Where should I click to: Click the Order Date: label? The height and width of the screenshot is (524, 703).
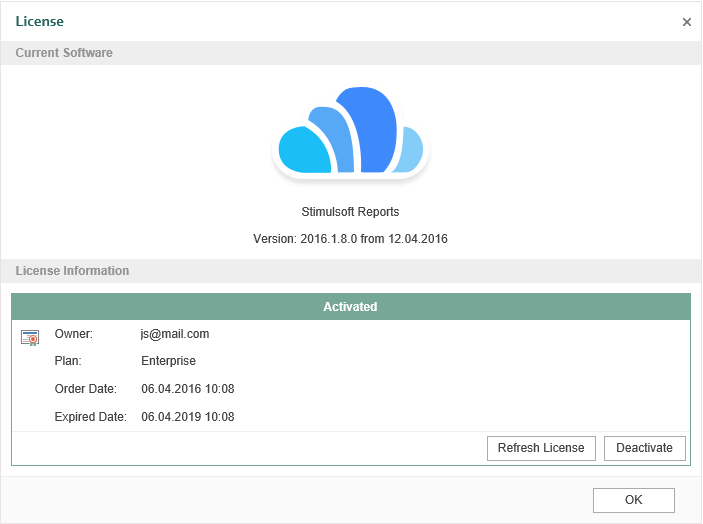[x=86, y=389]
